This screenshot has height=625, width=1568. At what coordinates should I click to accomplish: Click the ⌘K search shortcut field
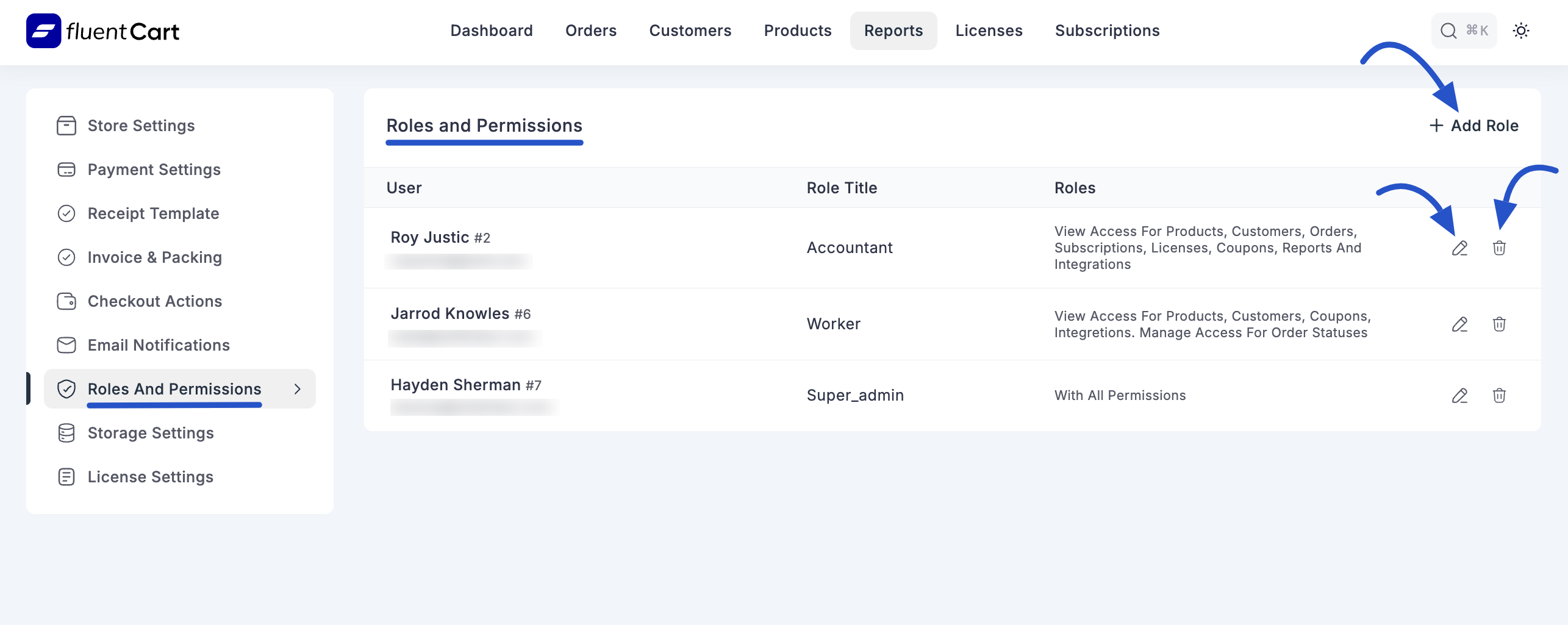(1477, 30)
